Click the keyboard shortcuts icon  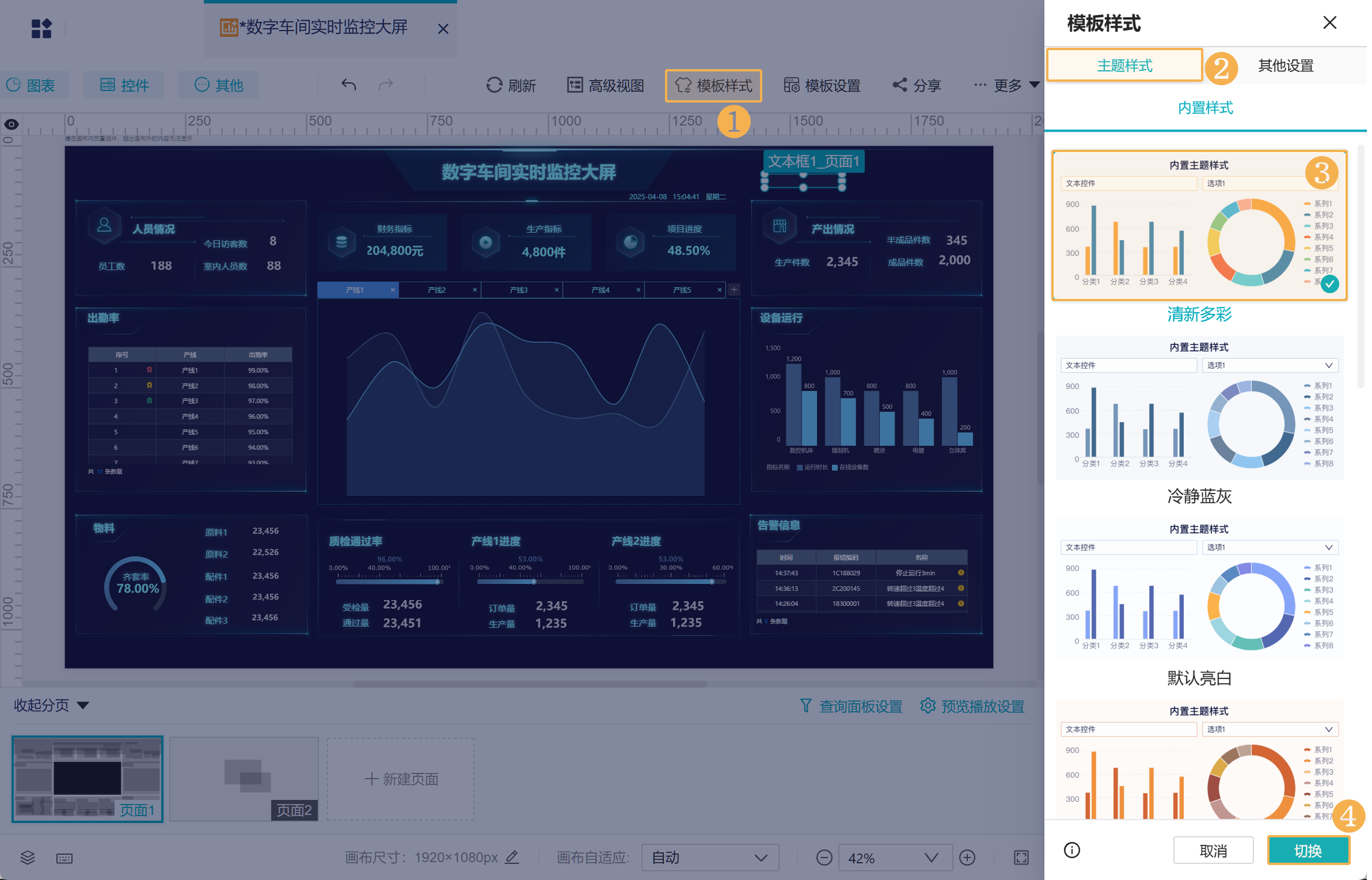pos(64,858)
